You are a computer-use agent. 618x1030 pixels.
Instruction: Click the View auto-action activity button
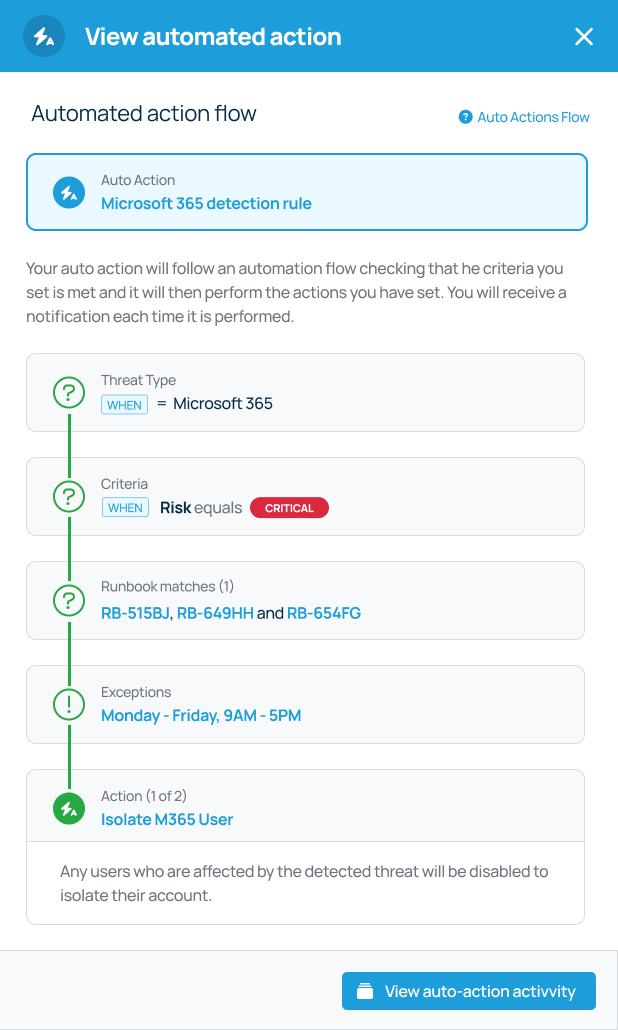tap(469, 991)
